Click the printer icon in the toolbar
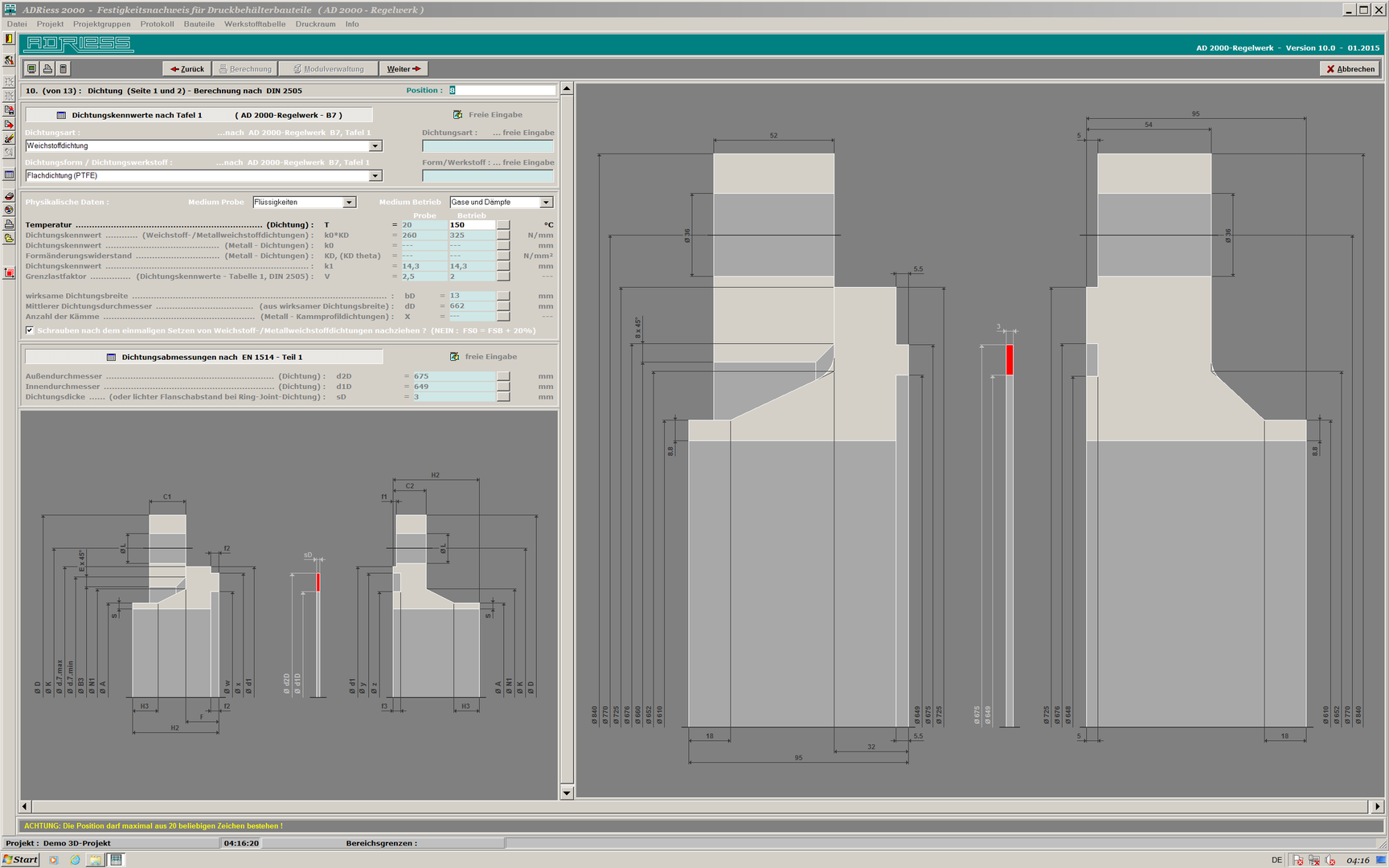 pos(47,69)
